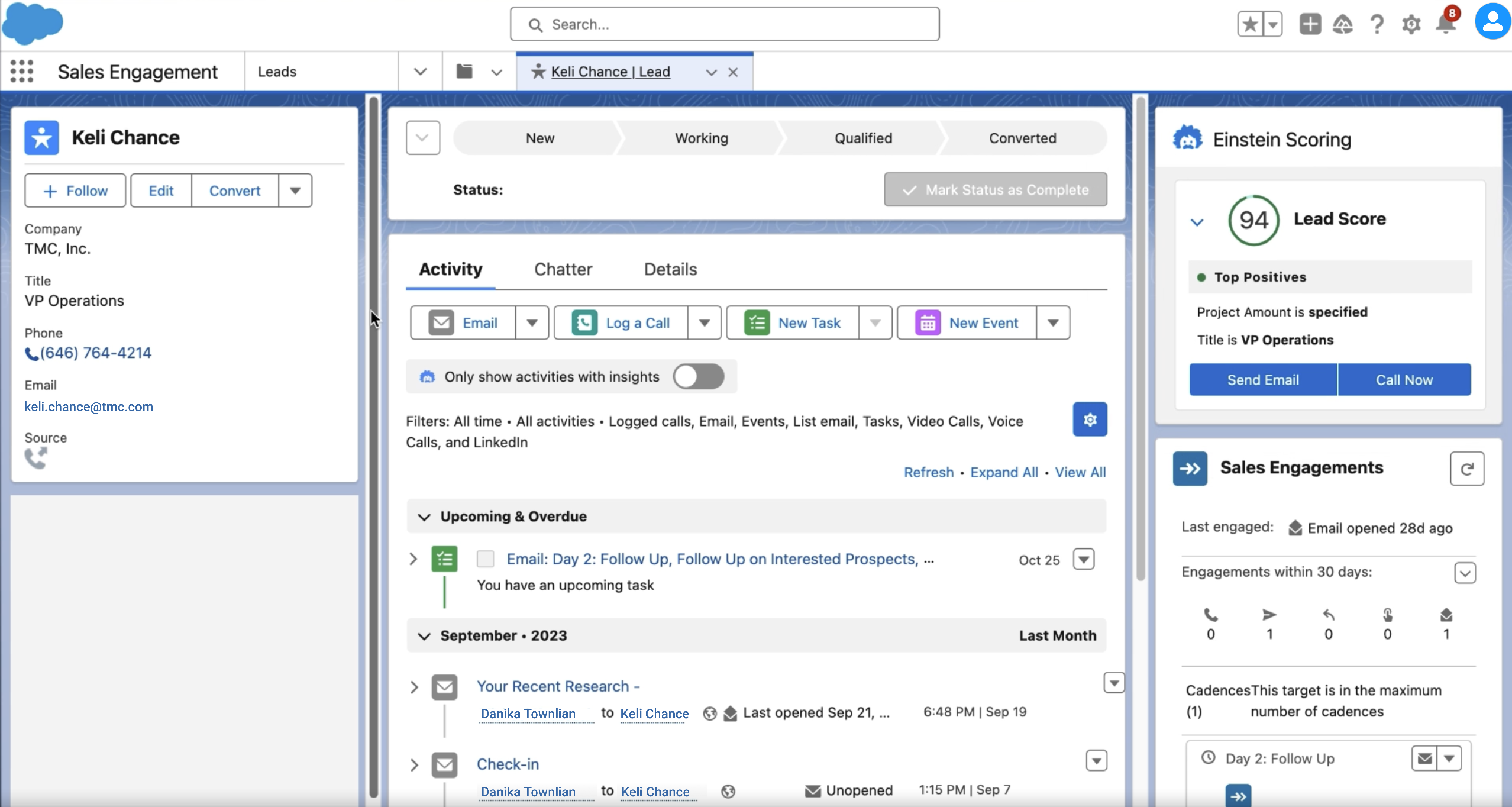The image size is (1512, 807).
Task: Click the notifications bell icon
Action: pyautogui.click(x=1446, y=24)
